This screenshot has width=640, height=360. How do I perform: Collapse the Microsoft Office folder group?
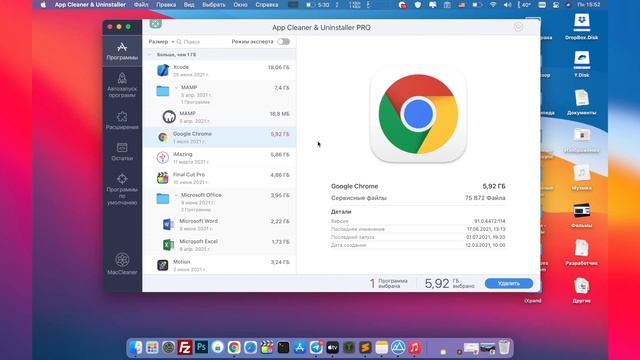point(176,195)
